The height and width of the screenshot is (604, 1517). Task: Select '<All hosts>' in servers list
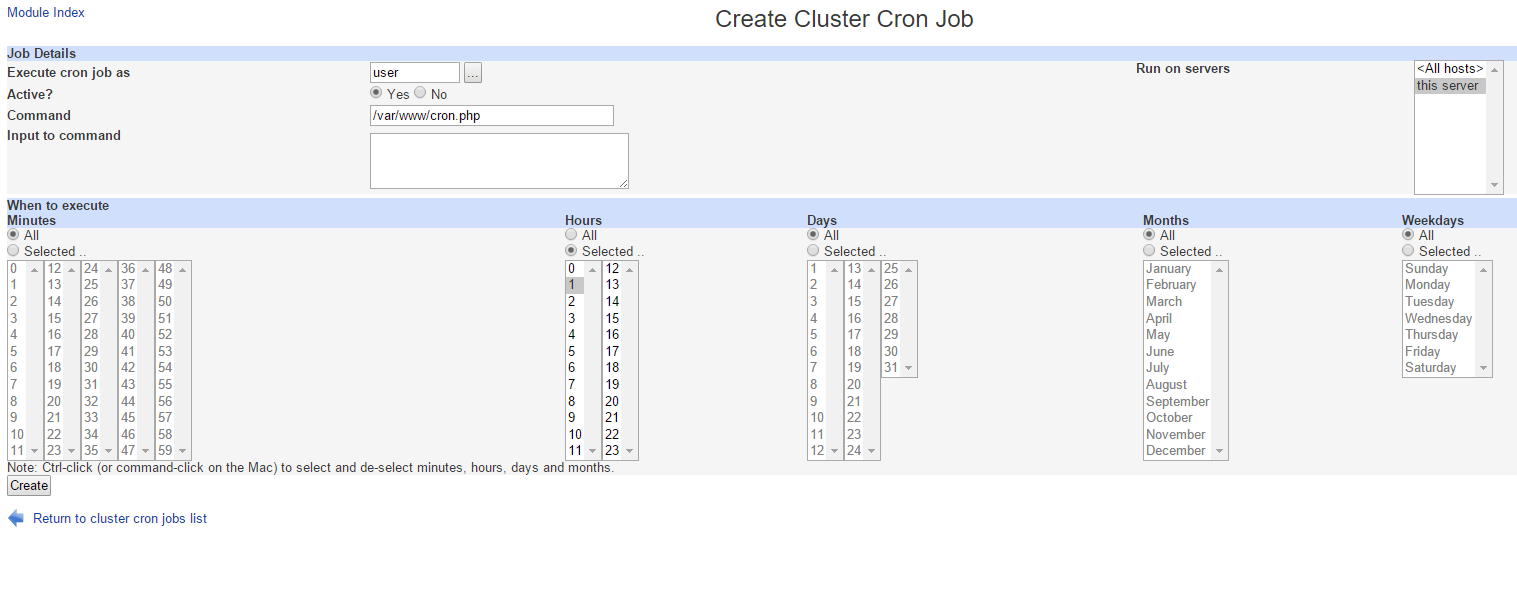(x=1449, y=69)
